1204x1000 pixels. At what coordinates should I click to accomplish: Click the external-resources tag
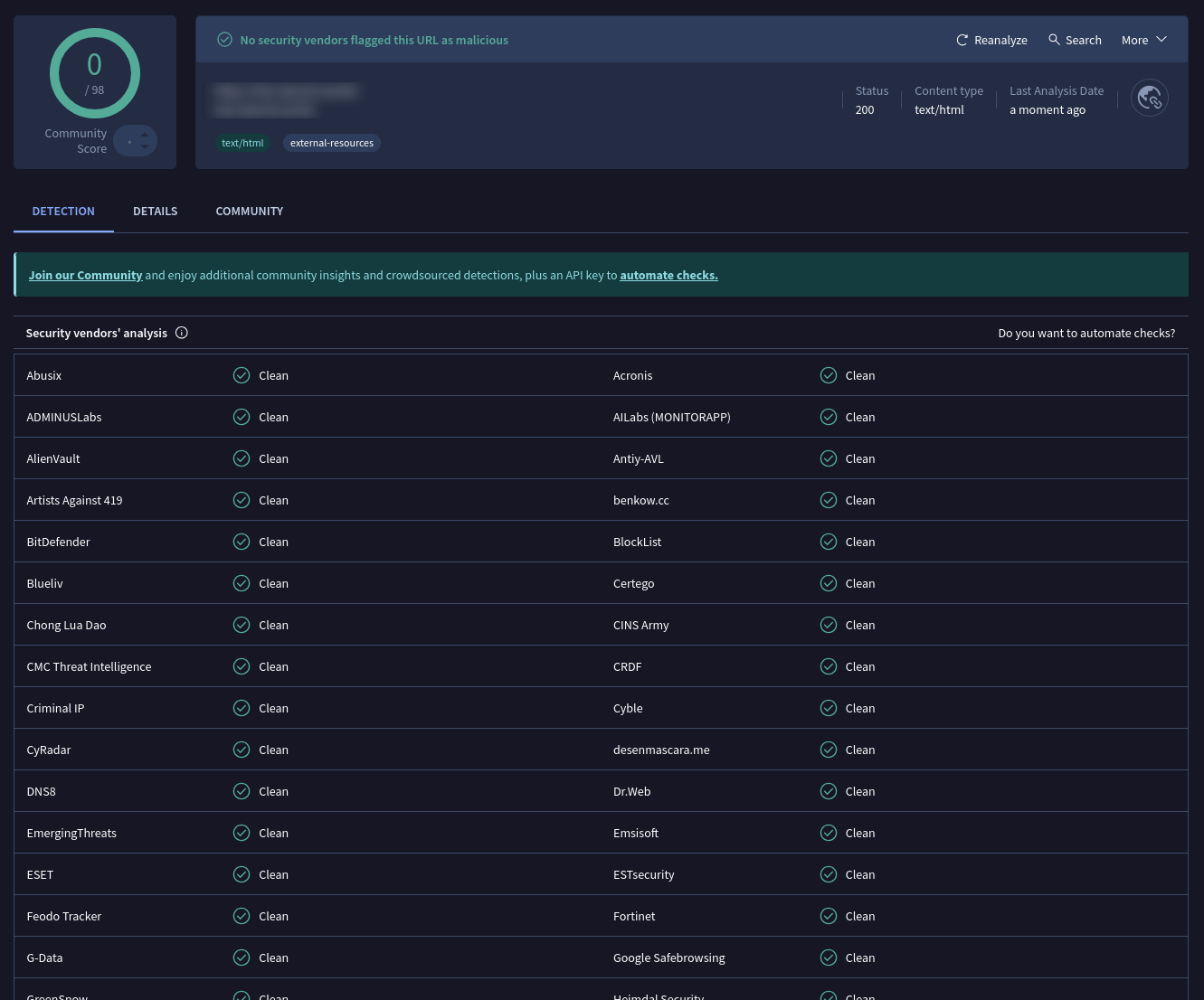(x=332, y=143)
